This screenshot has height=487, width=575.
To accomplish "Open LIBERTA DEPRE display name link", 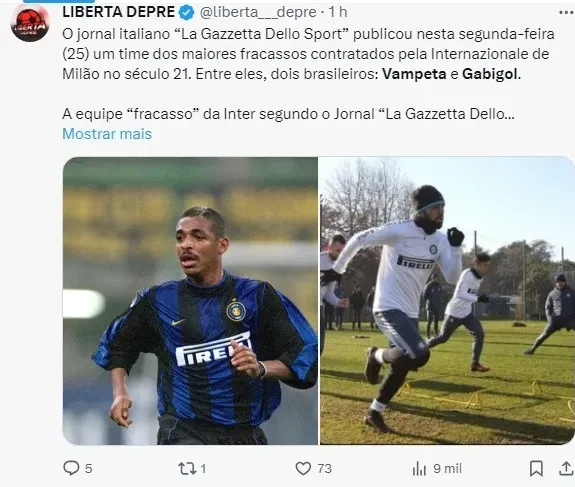I will pyautogui.click(x=118, y=12).
